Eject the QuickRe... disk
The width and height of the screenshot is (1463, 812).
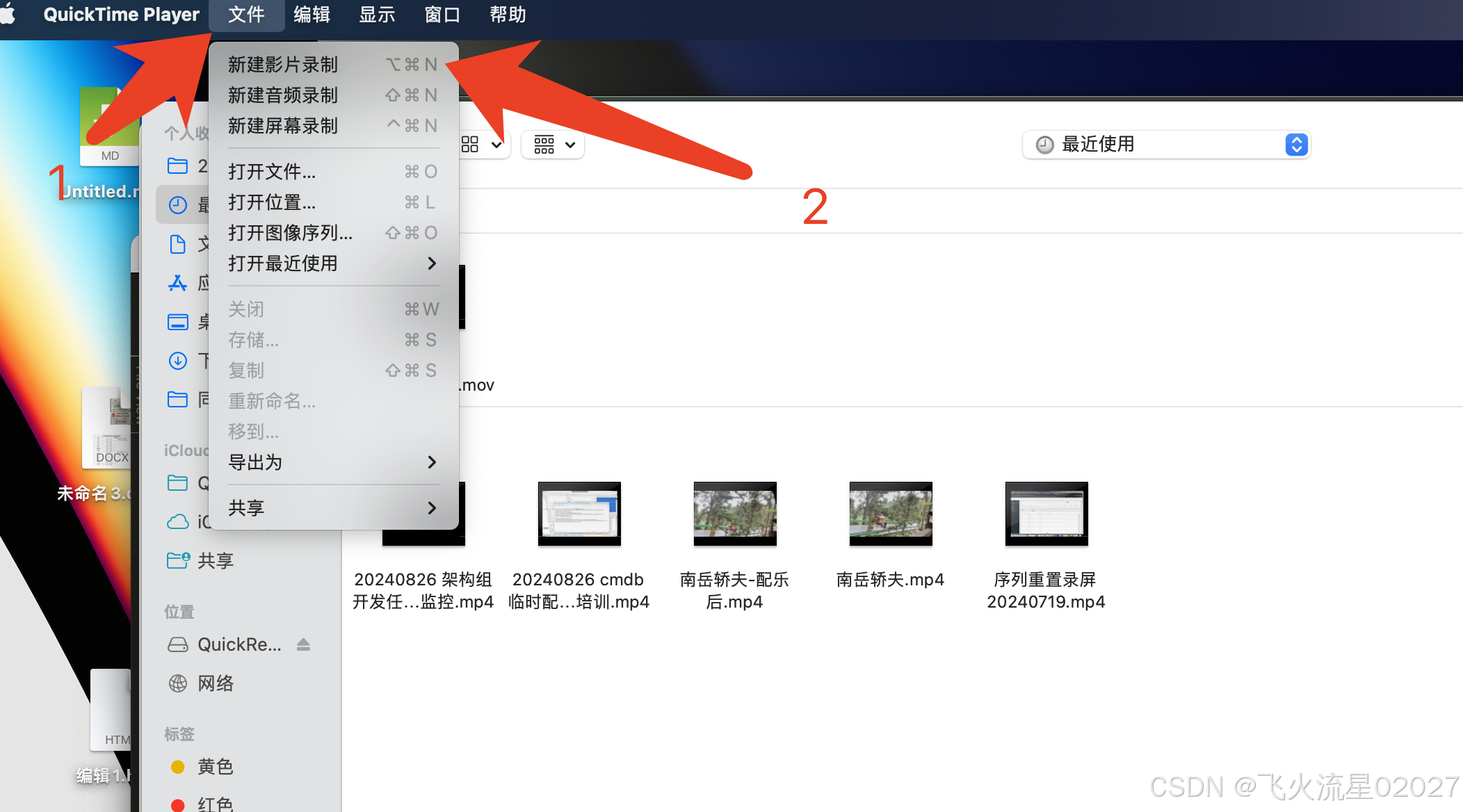click(x=303, y=644)
